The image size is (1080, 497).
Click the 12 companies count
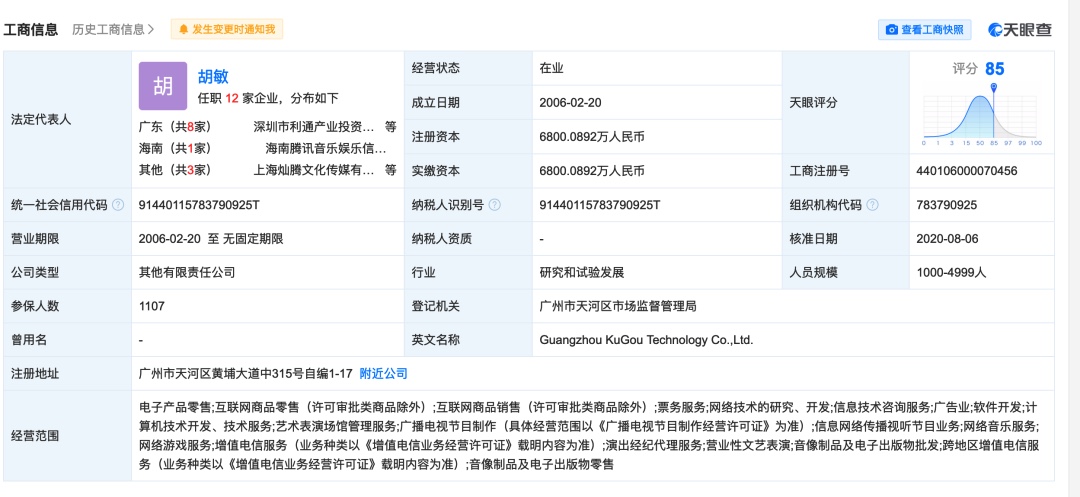pos(231,98)
